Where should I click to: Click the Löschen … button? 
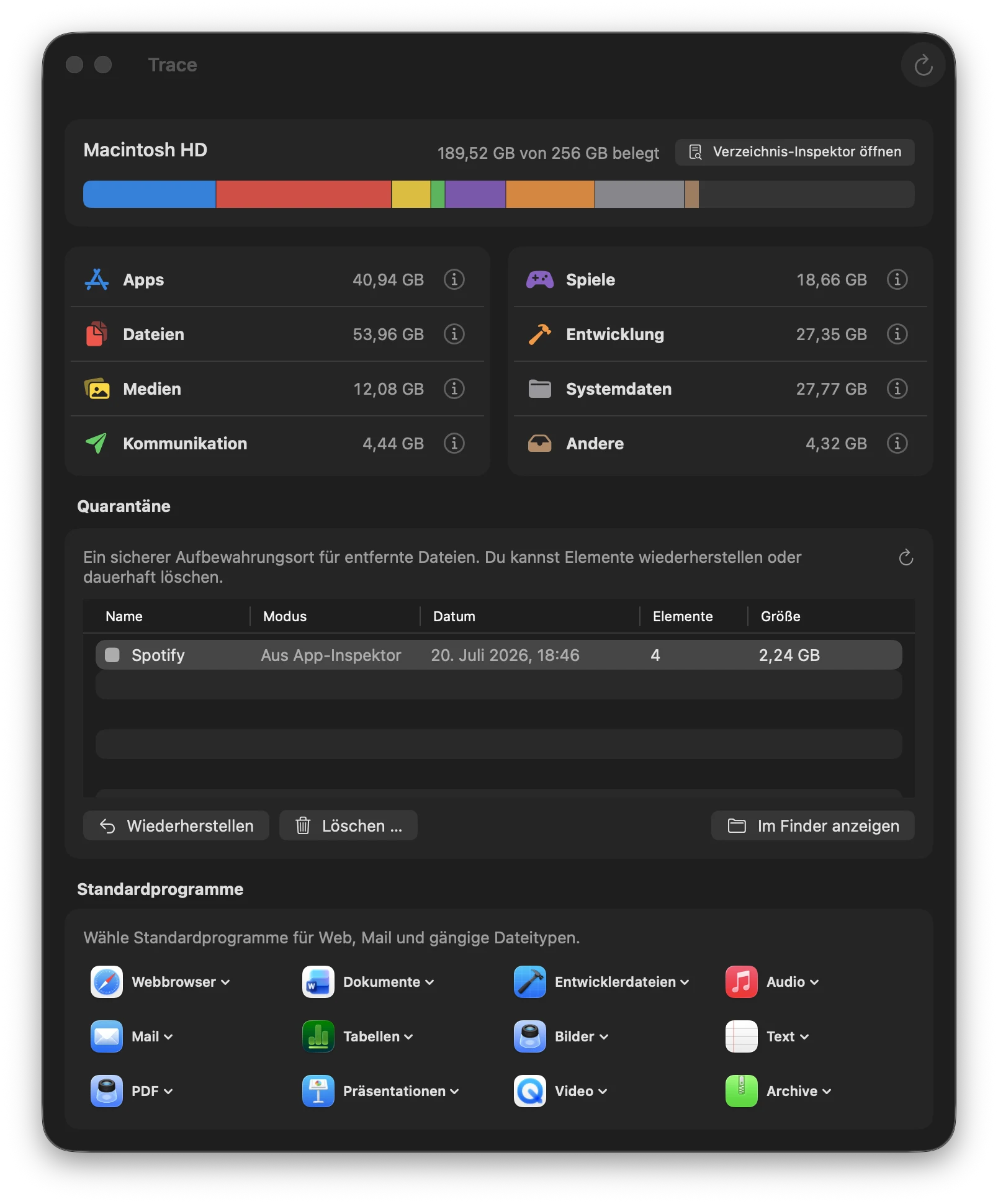348,825
